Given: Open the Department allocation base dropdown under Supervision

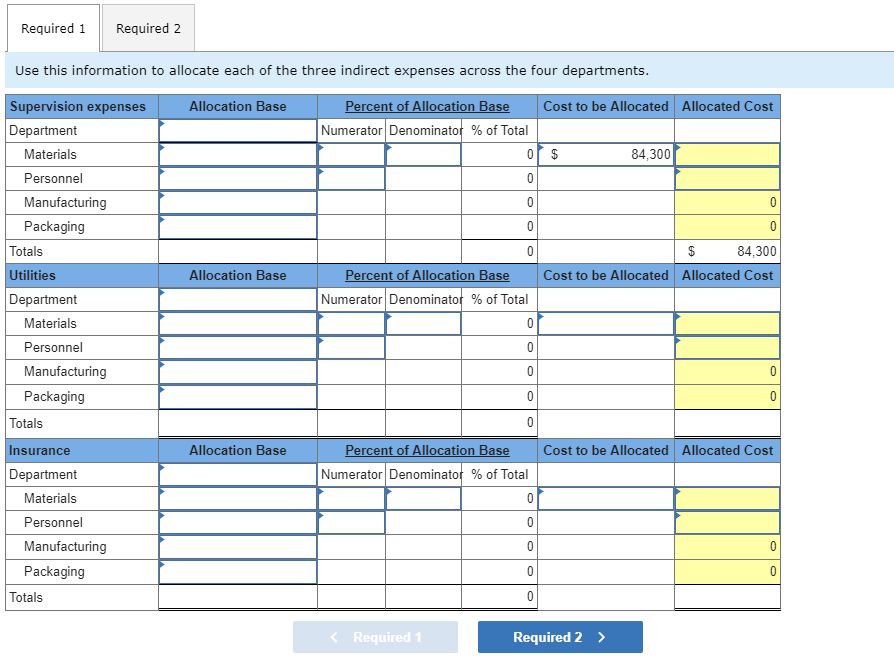Looking at the screenshot, I should (x=237, y=130).
